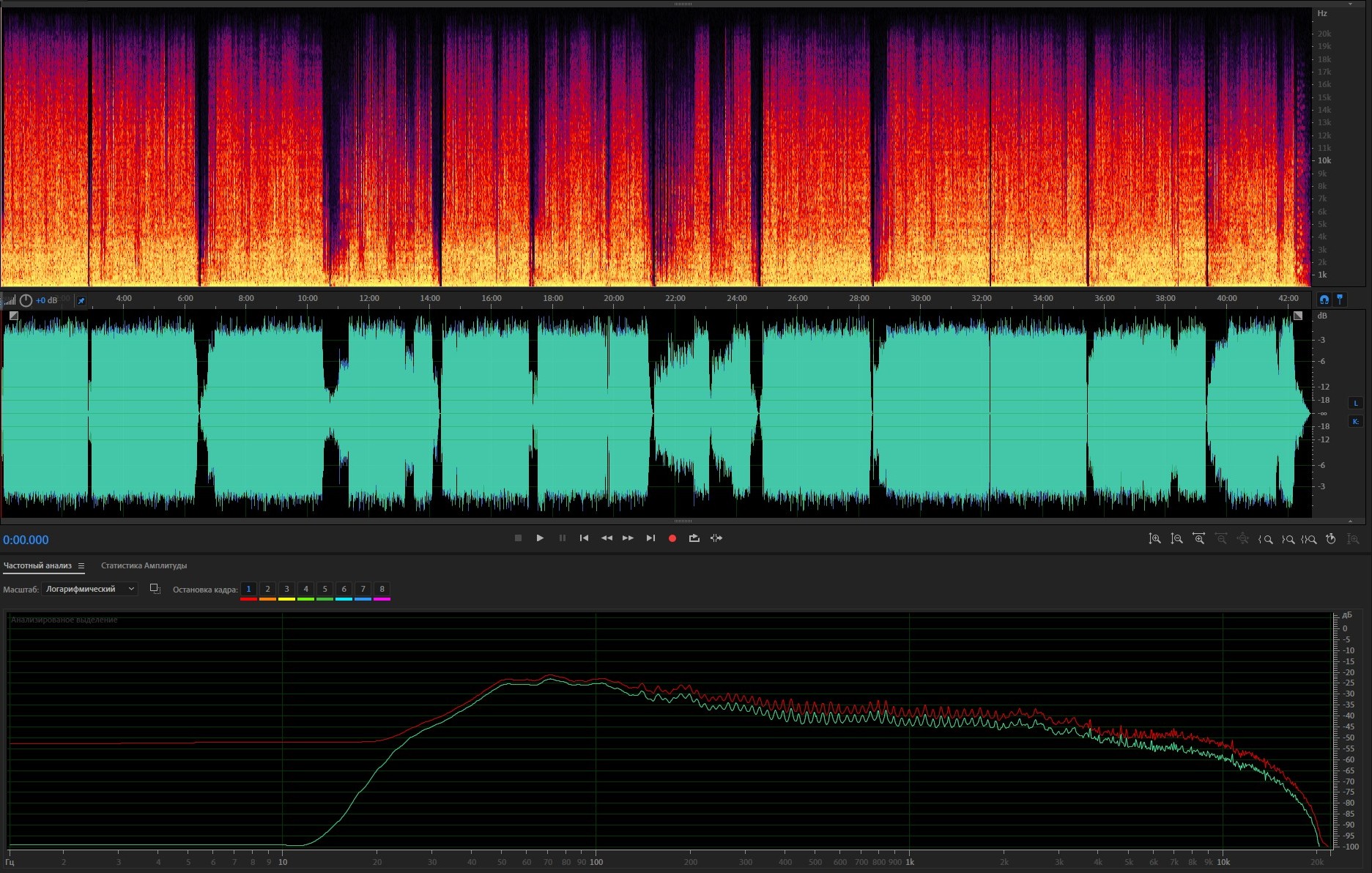Click the copy graph data icon

click(x=155, y=589)
